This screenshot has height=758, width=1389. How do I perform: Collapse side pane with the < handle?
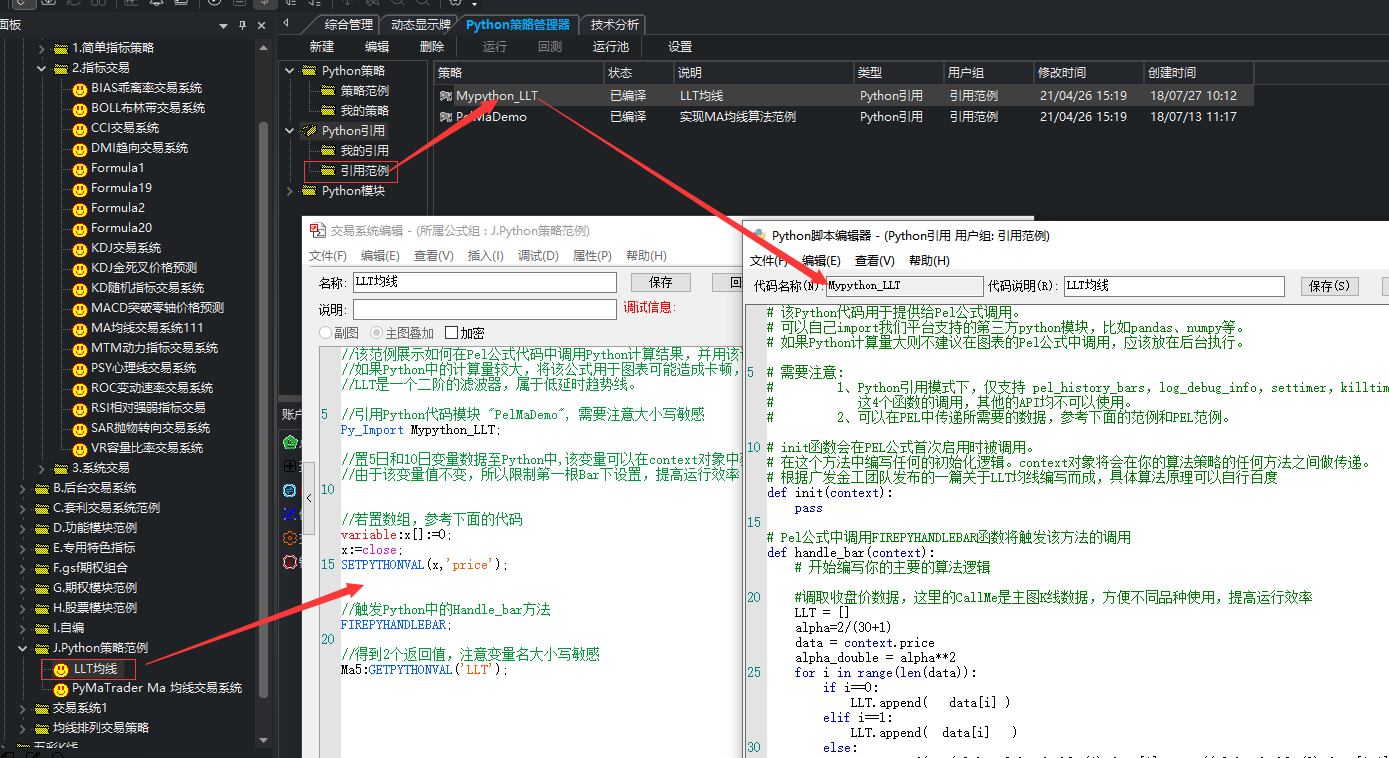click(x=311, y=496)
